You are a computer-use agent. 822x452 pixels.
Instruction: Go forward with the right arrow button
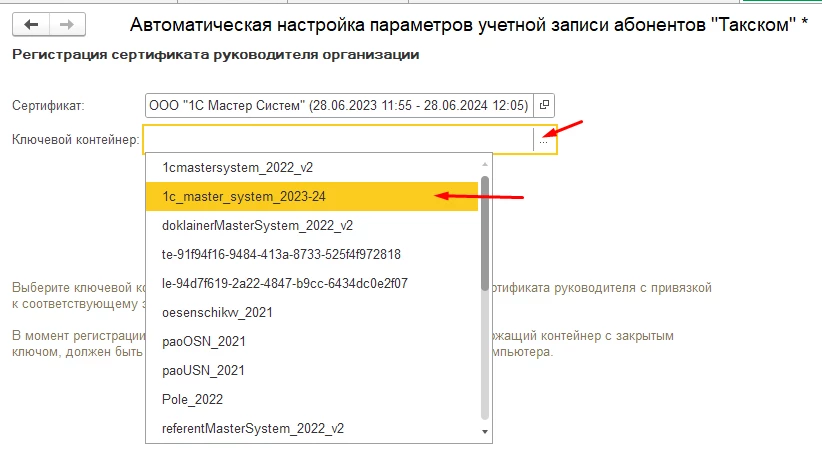click(67, 24)
